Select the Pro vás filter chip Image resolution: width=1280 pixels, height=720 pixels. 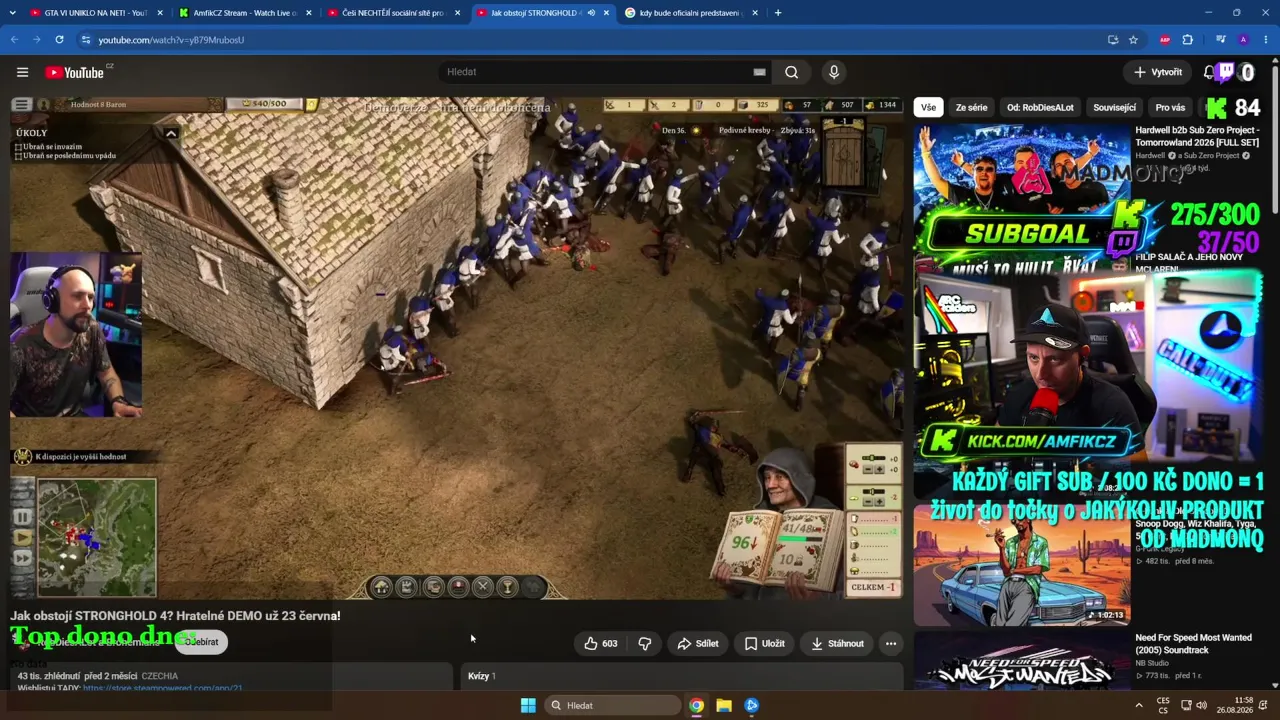tap(1170, 107)
